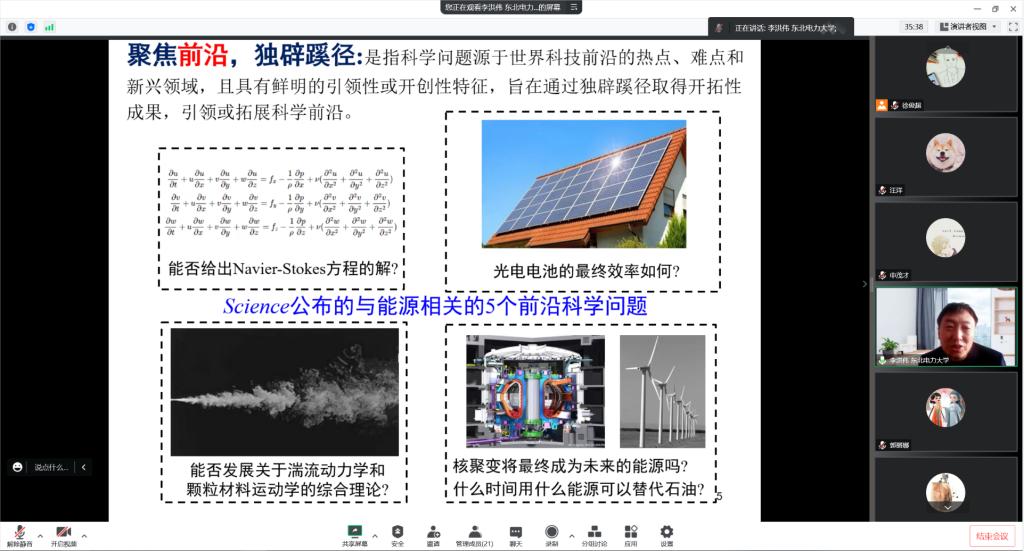Expand the audio options arrow beside microphone
The width and height of the screenshot is (1024, 551).
coord(40,535)
